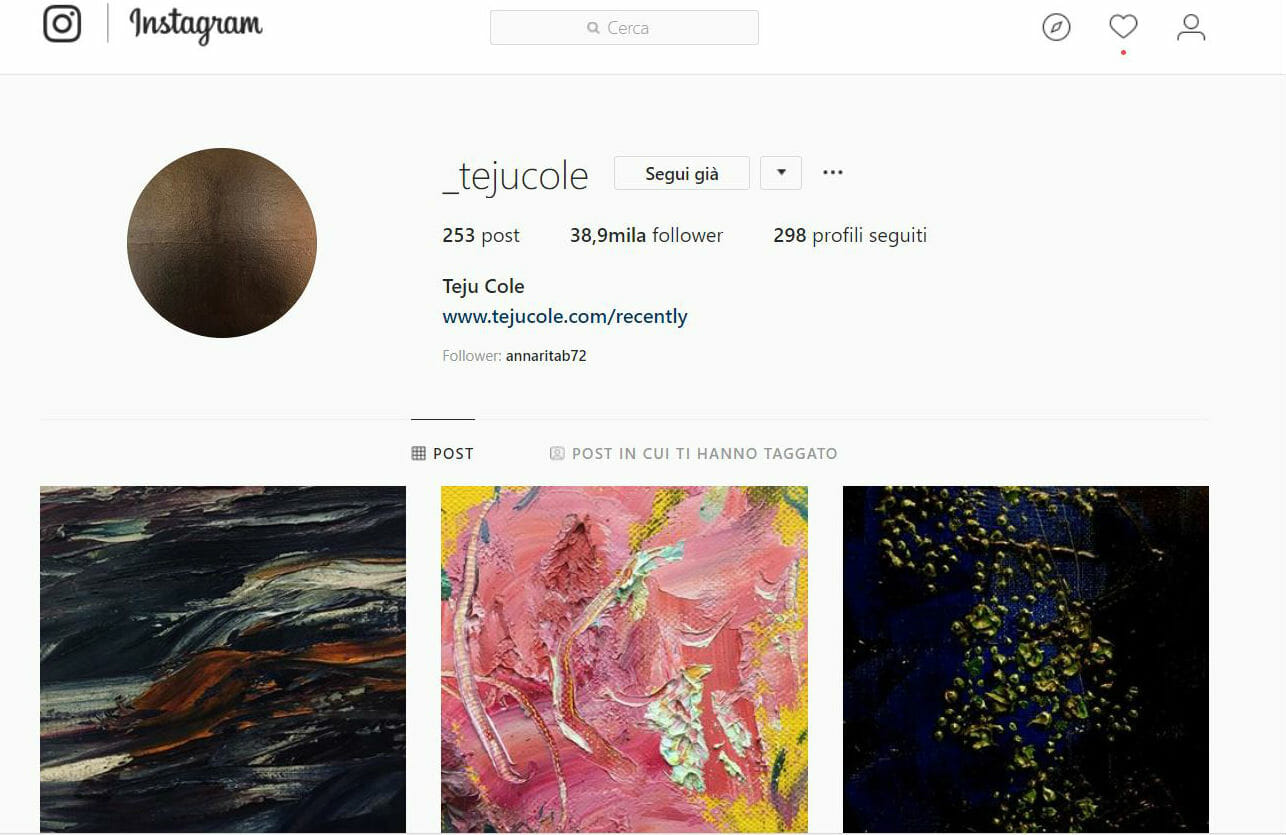This screenshot has width=1286, height=835.
Task: Open activity feed heart icon
Action: 1123,26
